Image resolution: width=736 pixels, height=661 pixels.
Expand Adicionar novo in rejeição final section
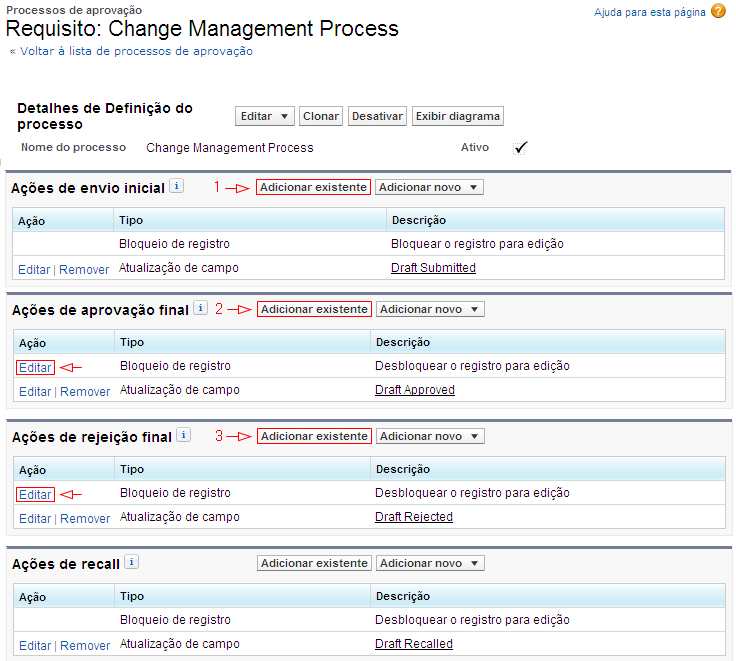pos(429,436)
